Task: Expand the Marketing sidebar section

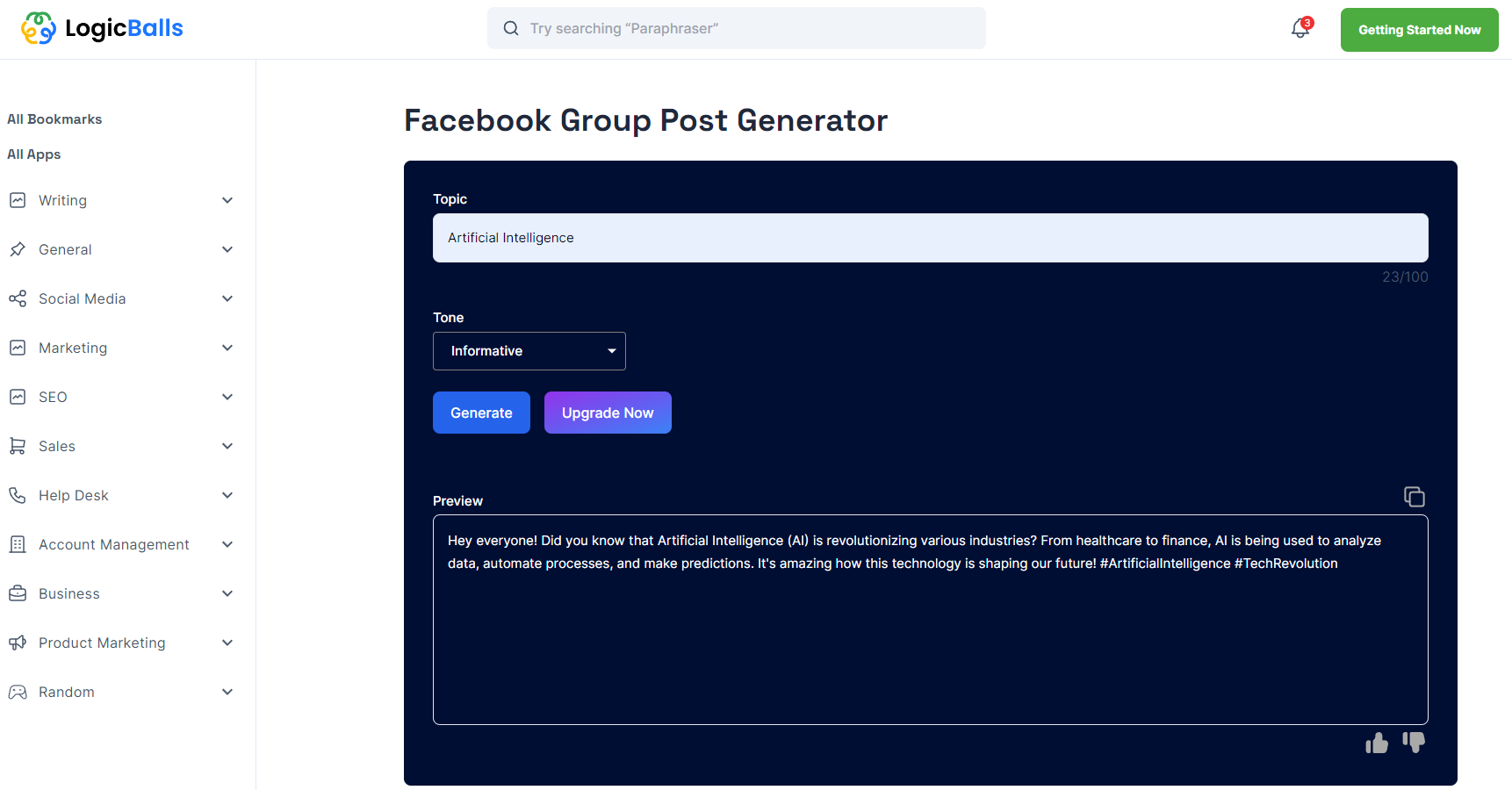Action: tap(227, 348)
